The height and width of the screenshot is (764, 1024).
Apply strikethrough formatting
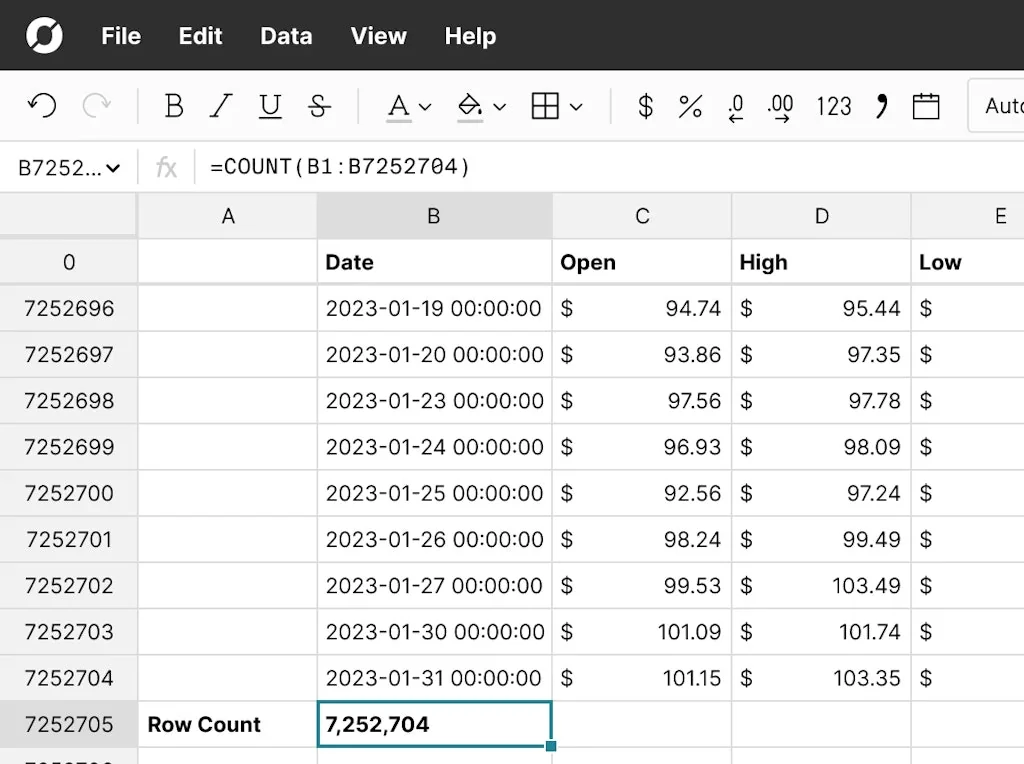point(319,106)
